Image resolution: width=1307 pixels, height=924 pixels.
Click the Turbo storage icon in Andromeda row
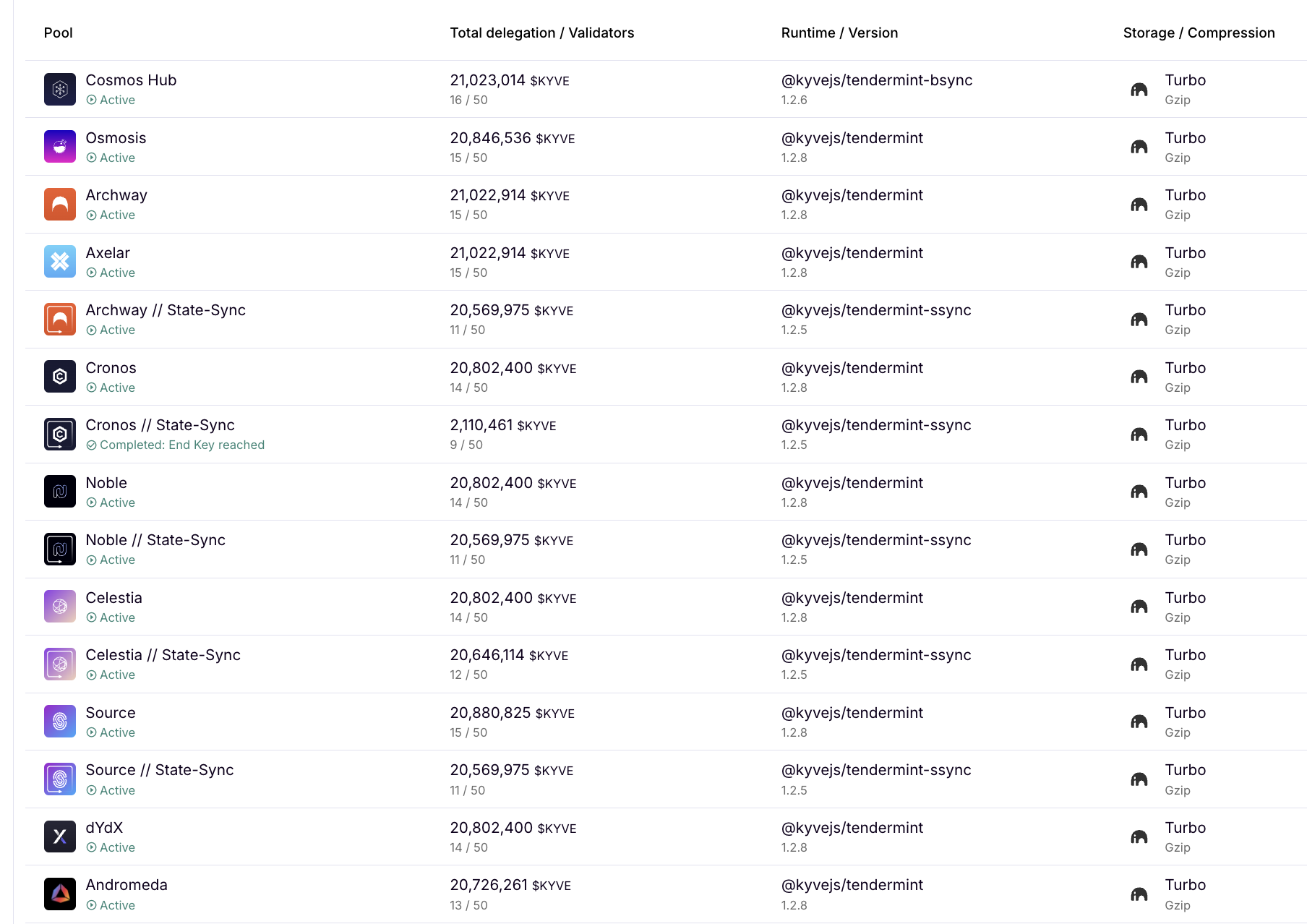1139,894
